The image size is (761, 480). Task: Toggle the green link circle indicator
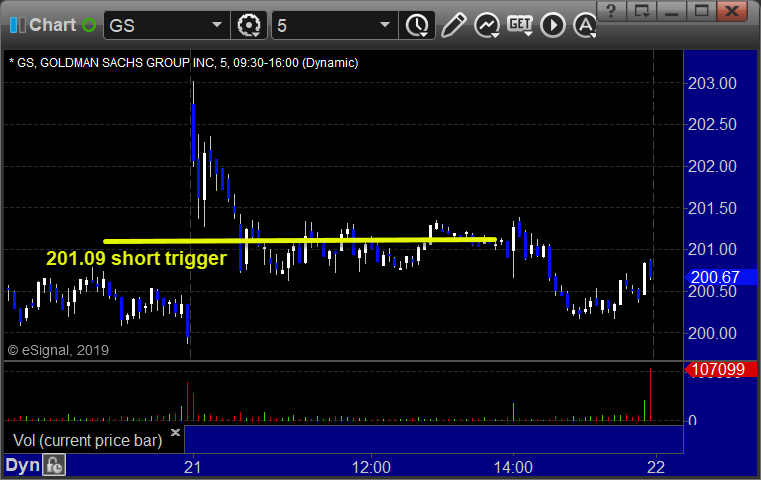point(89,25)
